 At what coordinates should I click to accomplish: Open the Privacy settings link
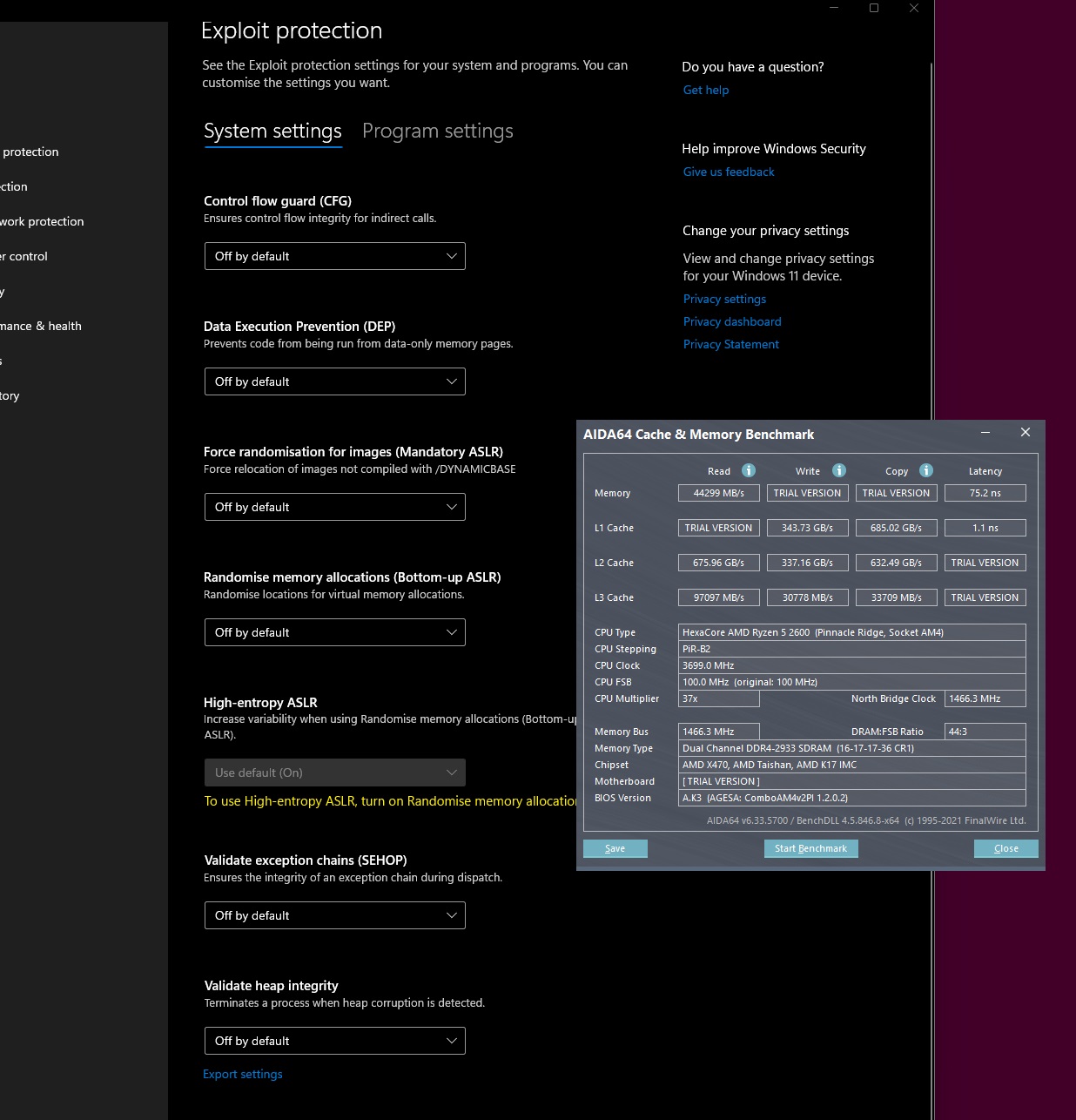[x=724, y=299]
